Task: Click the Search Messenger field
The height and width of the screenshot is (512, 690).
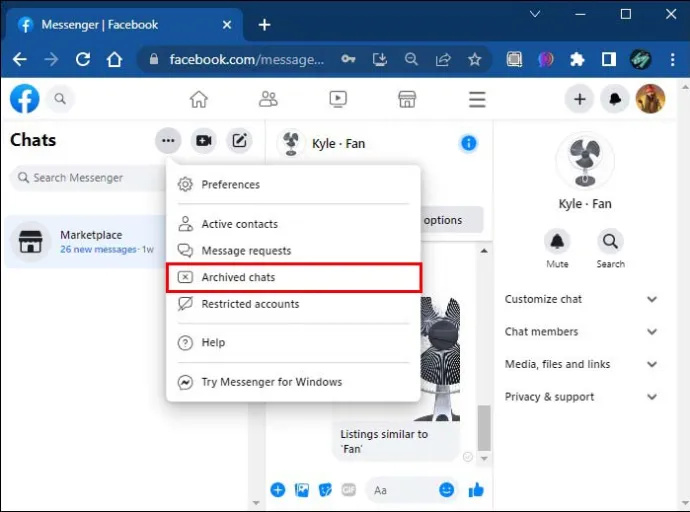Action: (88, 178)
